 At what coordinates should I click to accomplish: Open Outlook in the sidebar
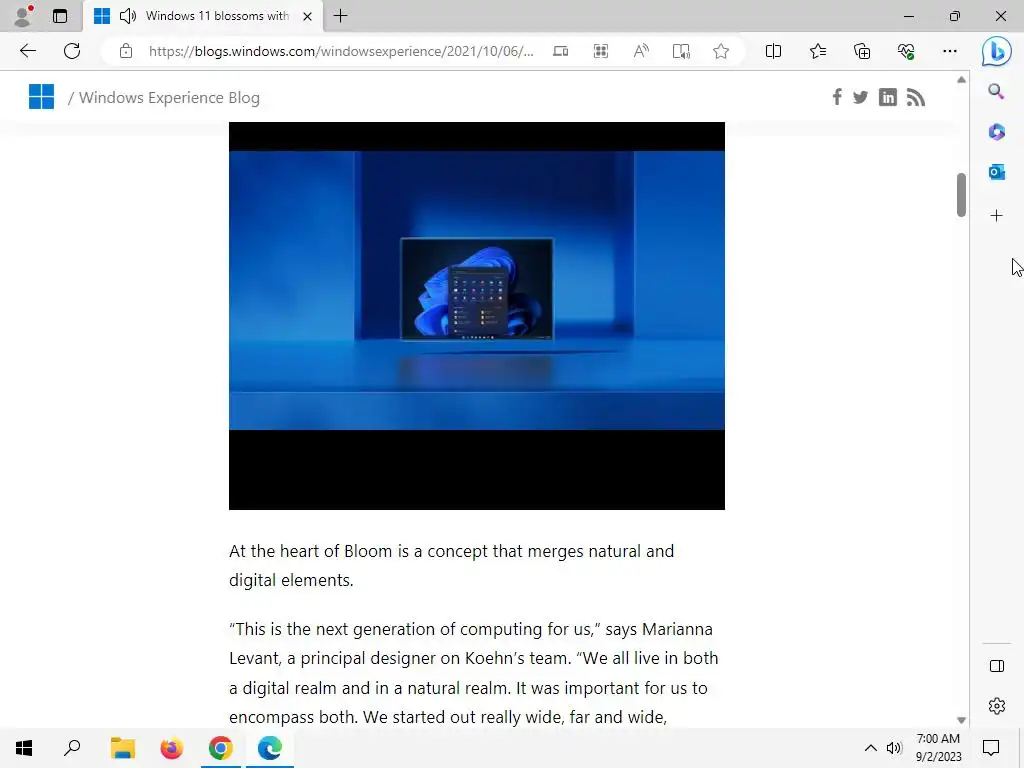[996, 172]
